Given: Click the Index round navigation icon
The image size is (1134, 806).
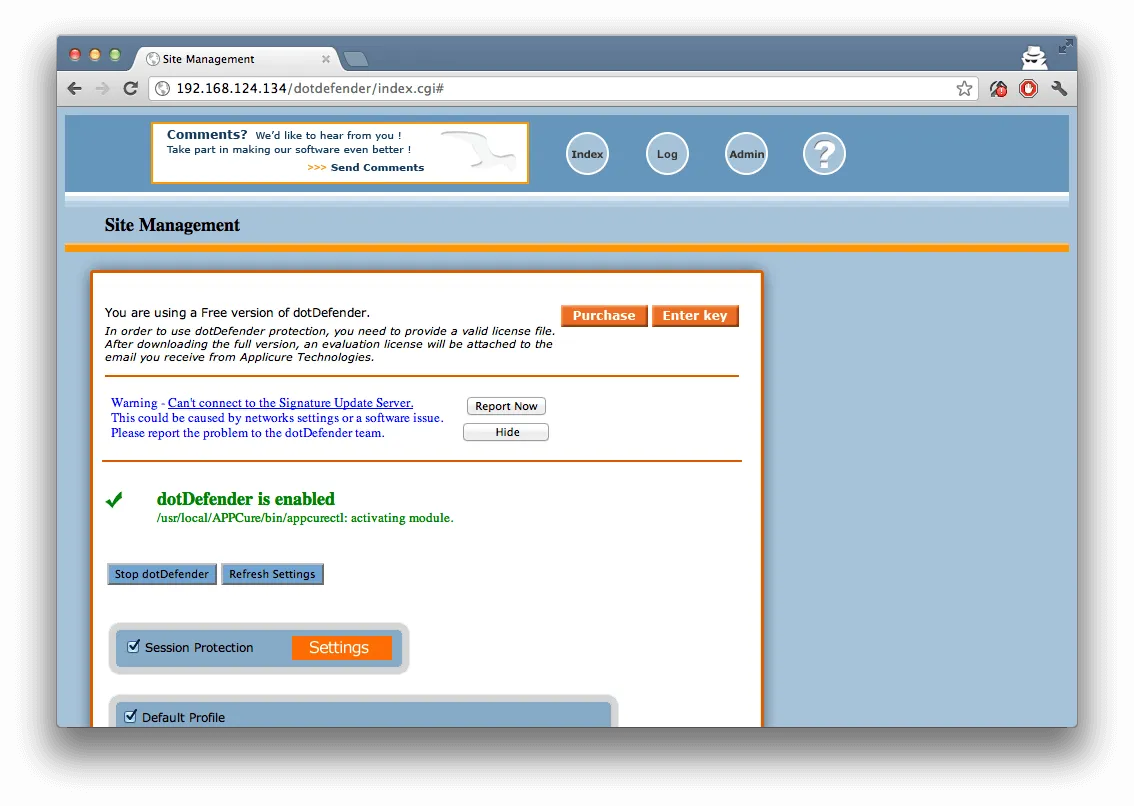Looking at the screenshot, I should click(587, 154).
